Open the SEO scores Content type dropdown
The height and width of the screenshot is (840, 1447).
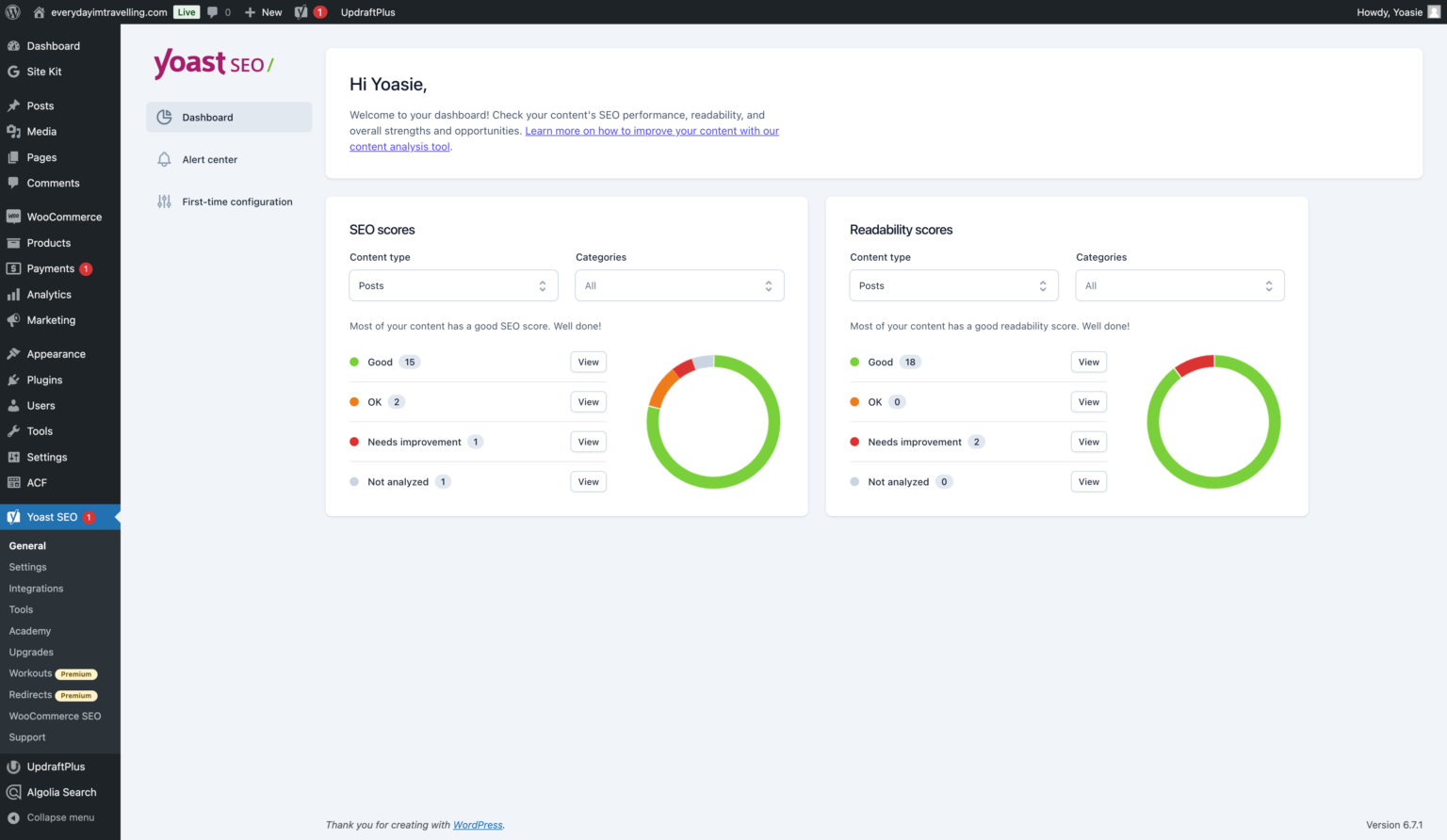pyautogui.click(x=453, y=285)
